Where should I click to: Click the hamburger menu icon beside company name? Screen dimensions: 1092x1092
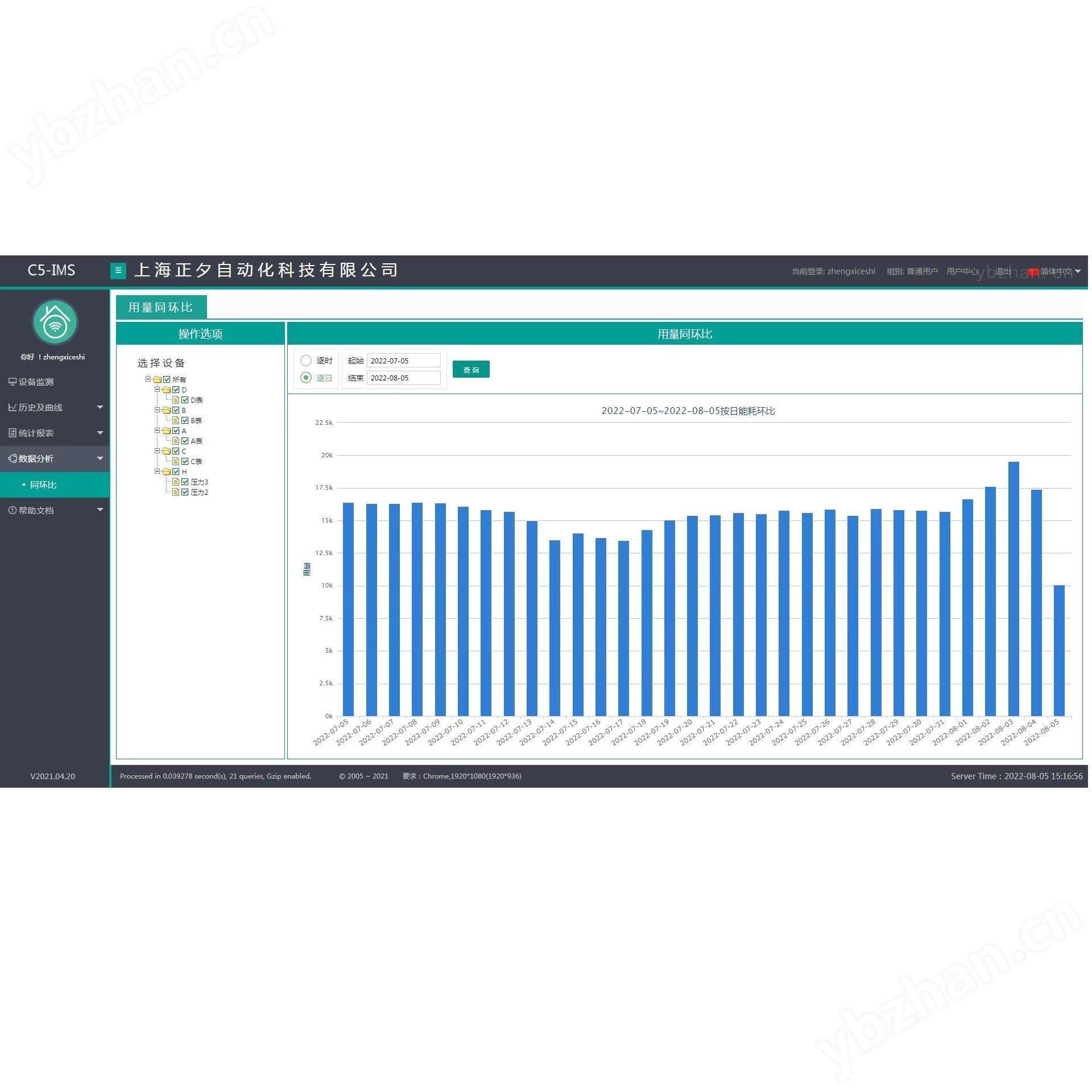pos(118,271)
